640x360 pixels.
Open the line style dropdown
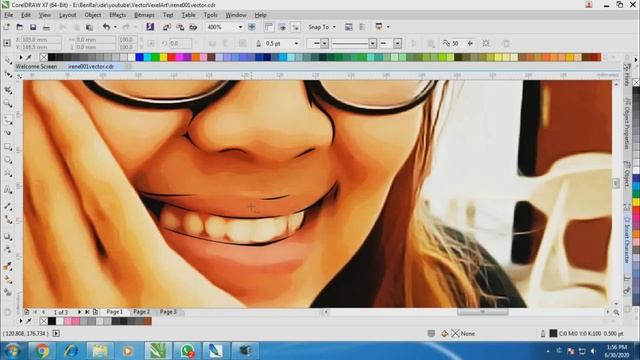(372, 43)
